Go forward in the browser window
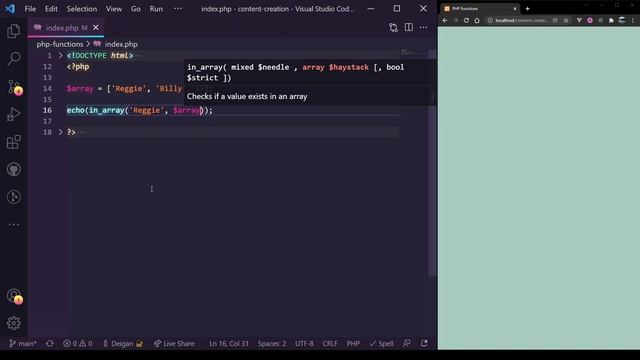The height and width of the screenshot is (360, 640). [x=456, y=20]
